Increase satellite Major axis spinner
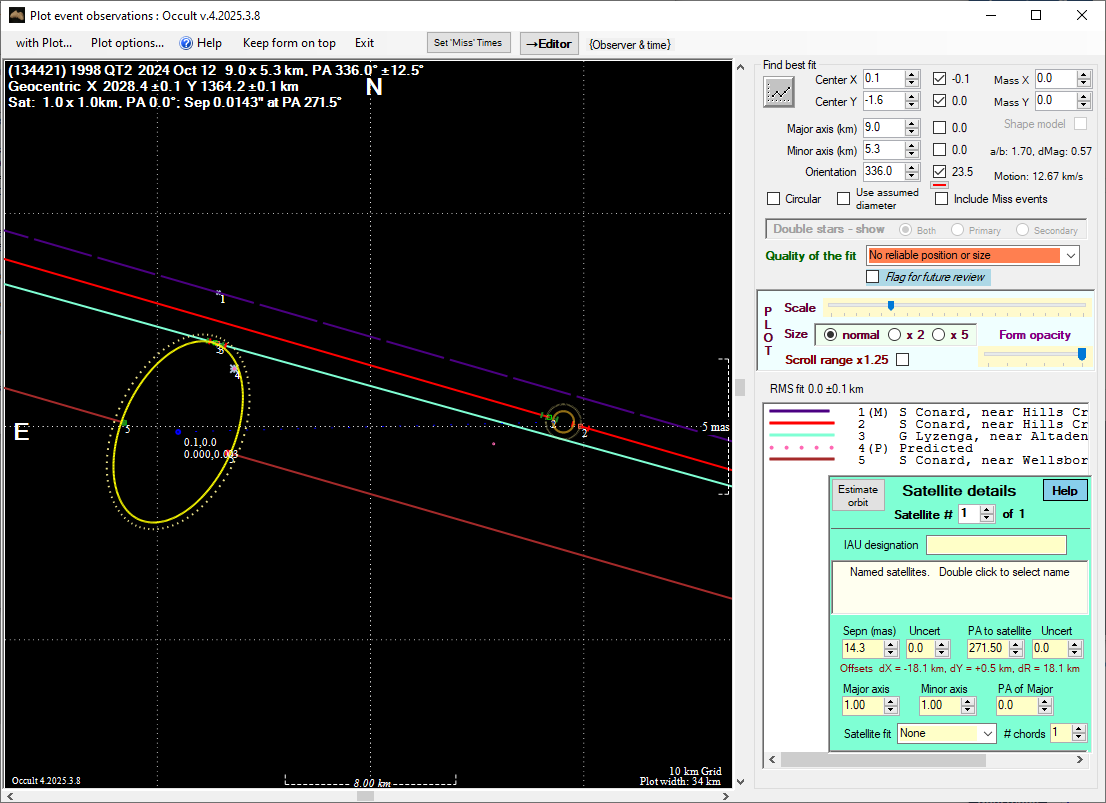This screenshot has height=803, width=1106. 891,701
